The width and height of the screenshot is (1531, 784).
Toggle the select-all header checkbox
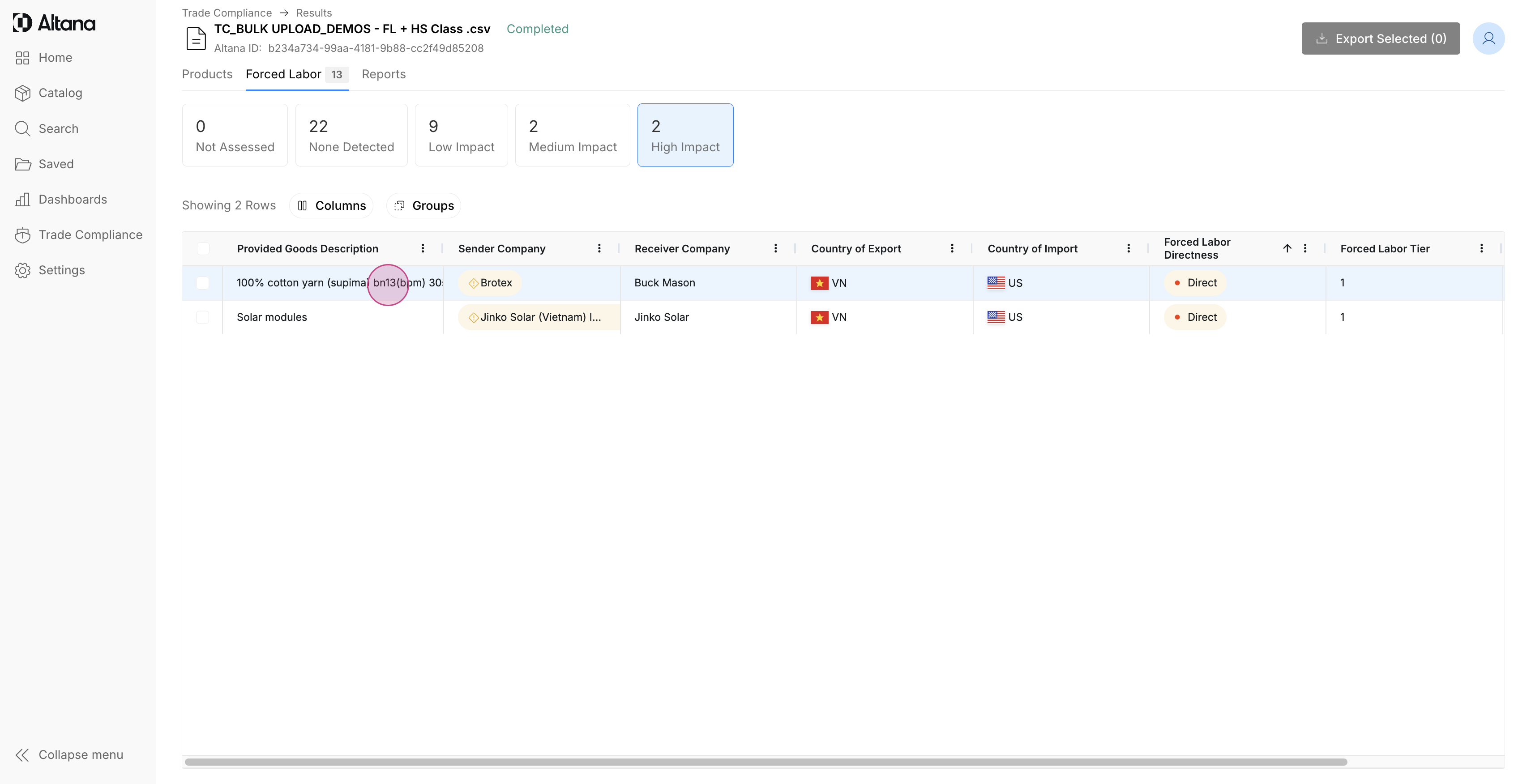pyautogui.click(x=203, y=248)
